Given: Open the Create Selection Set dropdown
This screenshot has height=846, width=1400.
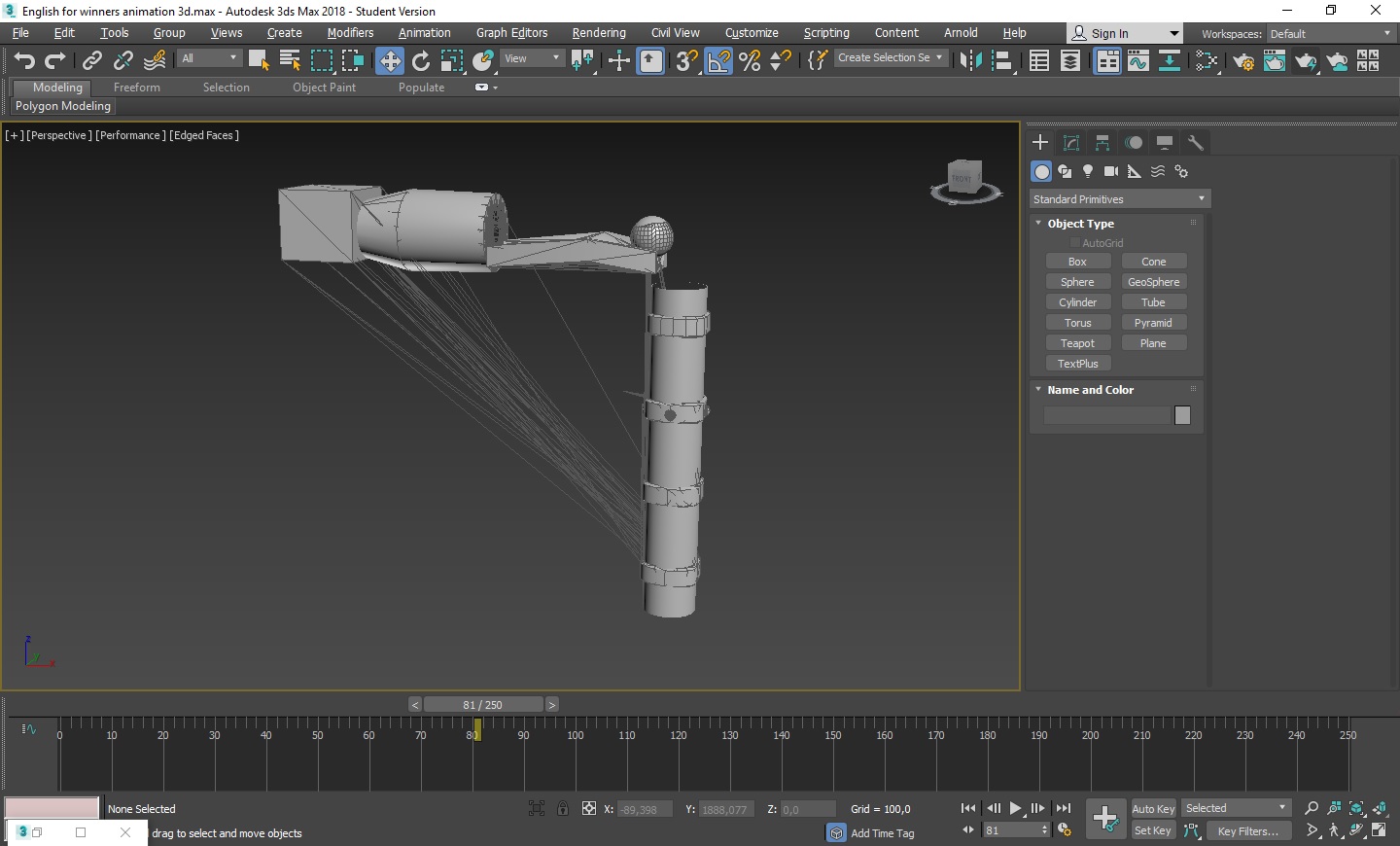Looking at the screenshot, I should (x=891, y=58).
